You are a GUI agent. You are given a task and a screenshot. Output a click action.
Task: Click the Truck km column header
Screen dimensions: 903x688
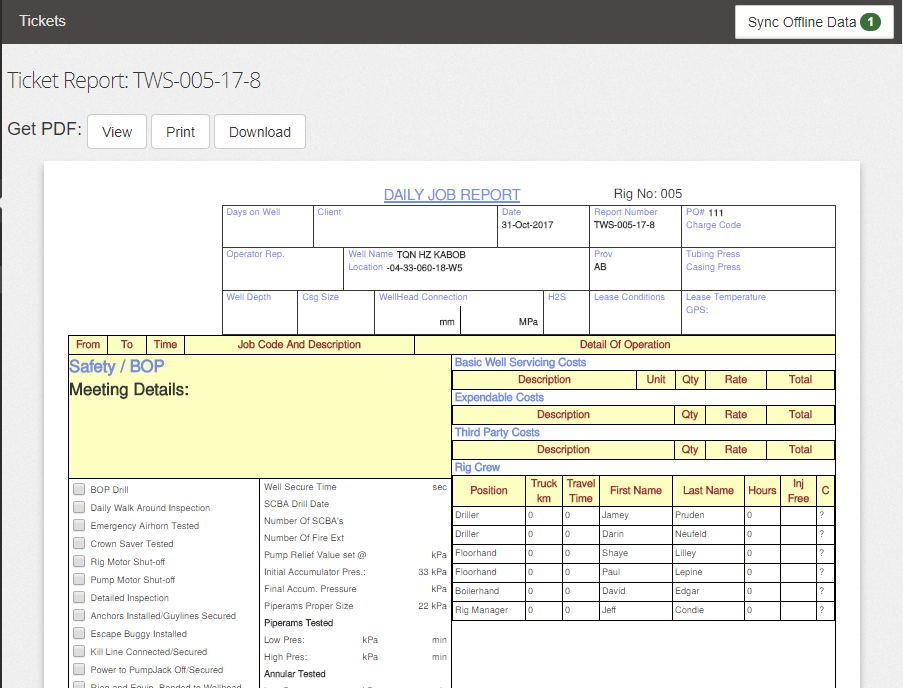coord(544,491)
